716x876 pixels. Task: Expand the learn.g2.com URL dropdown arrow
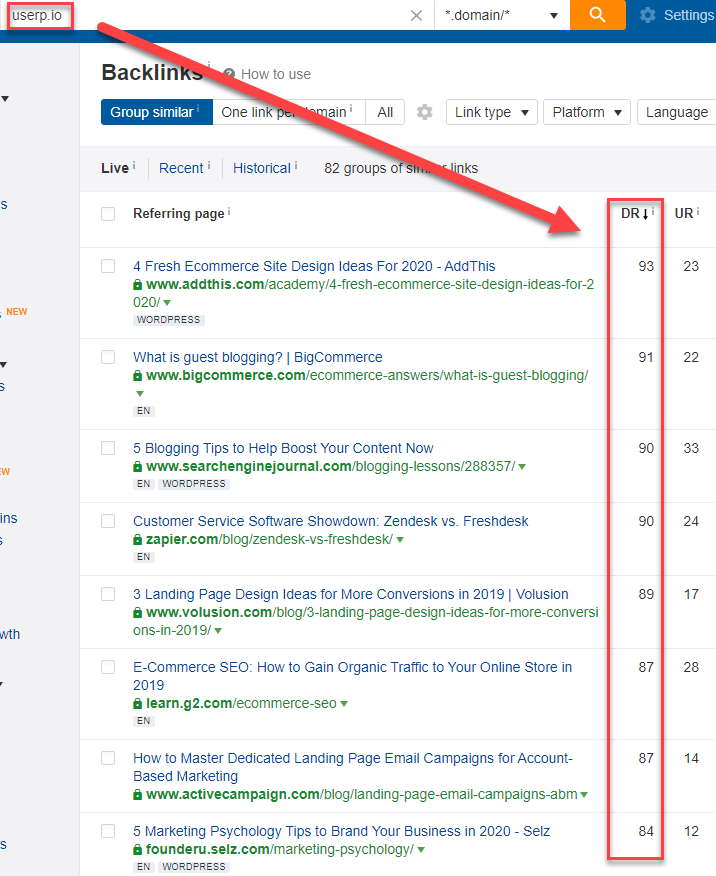coord(344,704)
